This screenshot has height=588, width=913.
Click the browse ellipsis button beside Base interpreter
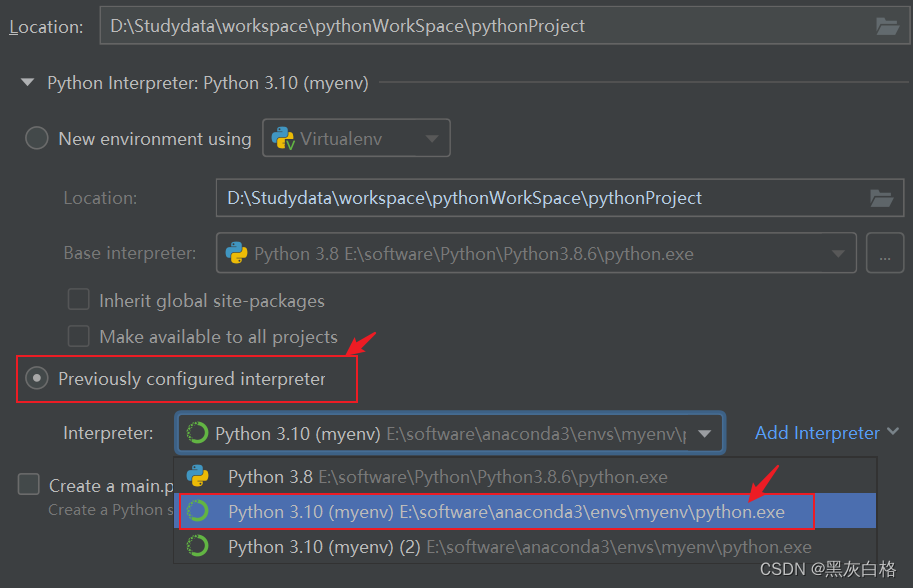pos(885,253)
